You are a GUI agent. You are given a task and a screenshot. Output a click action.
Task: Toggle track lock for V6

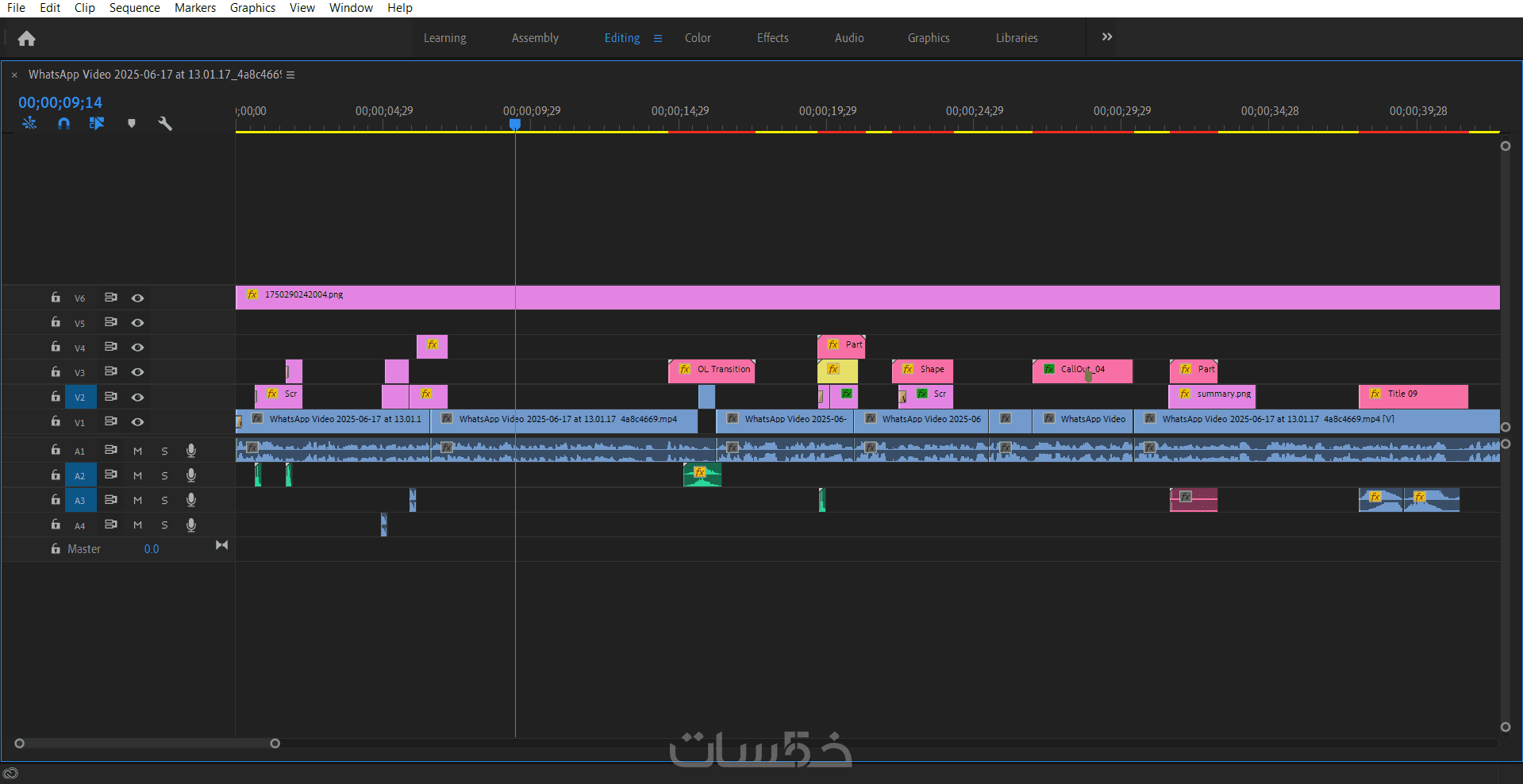point(56,298)
